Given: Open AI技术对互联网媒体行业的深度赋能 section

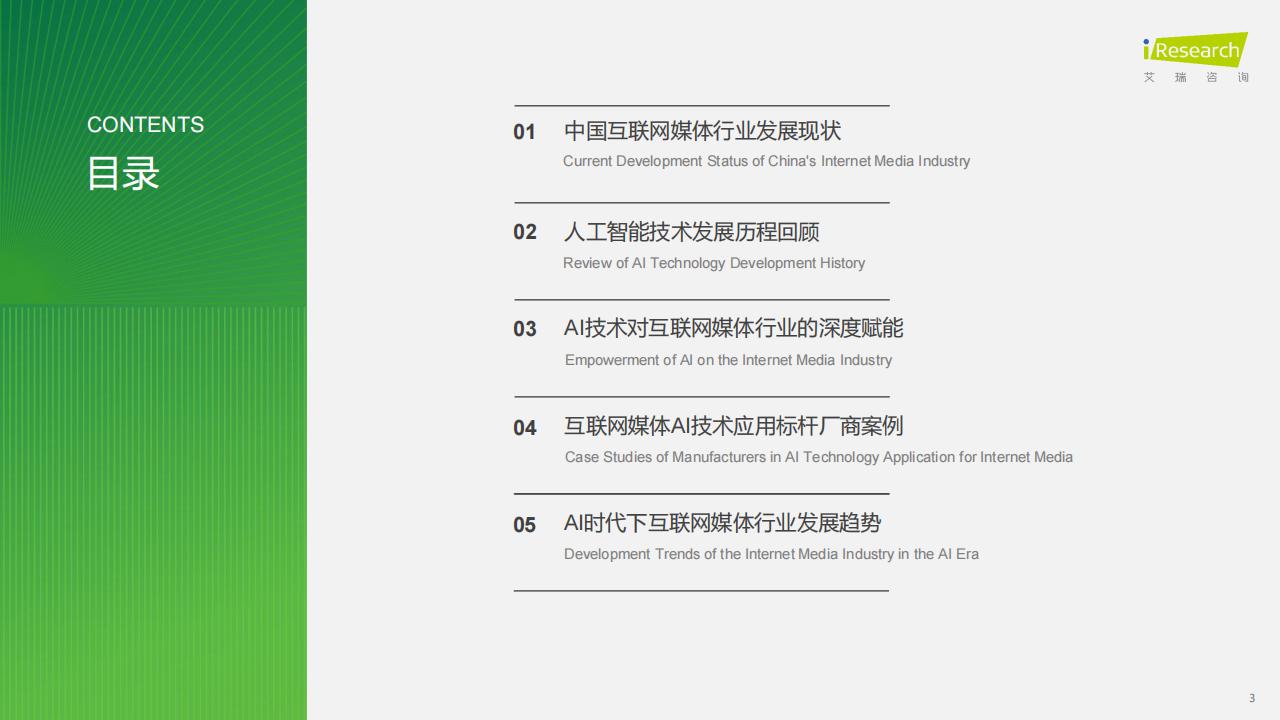Looking at the screenshot, I should point(733,328).
